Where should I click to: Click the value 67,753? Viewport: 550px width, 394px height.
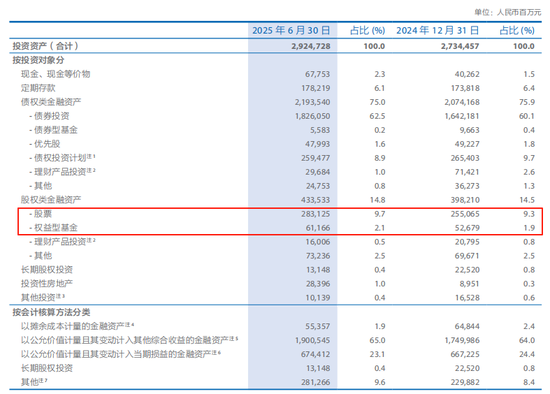click(x=317, y=74)
